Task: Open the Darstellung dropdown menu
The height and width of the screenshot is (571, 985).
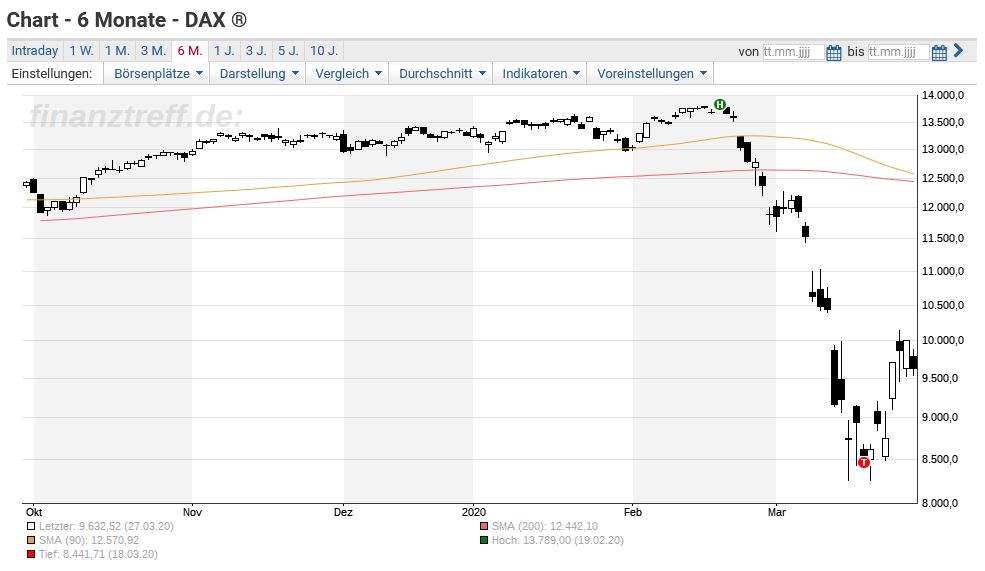Action: coord(259,73)
